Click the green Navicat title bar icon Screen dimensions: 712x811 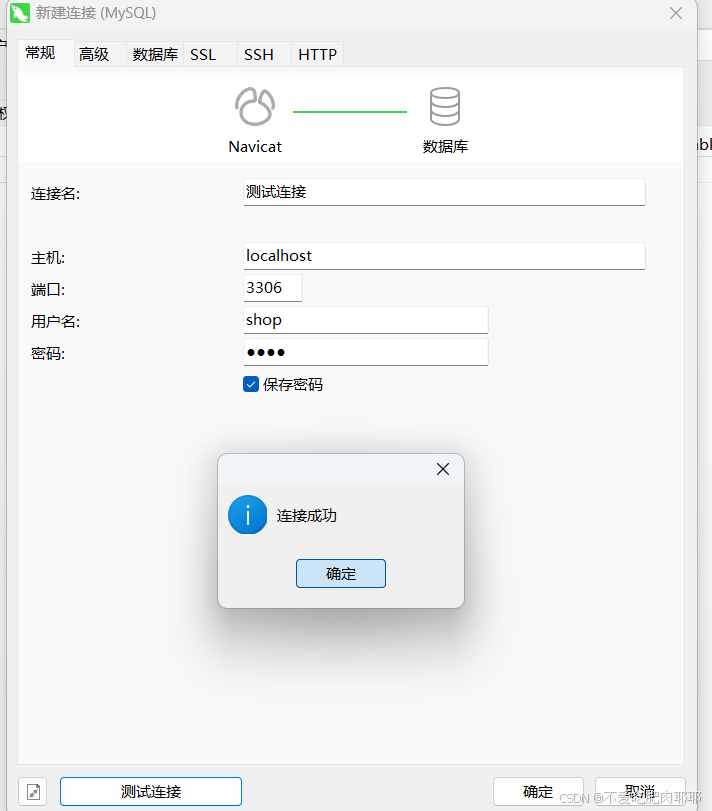(x=20, y=13)
